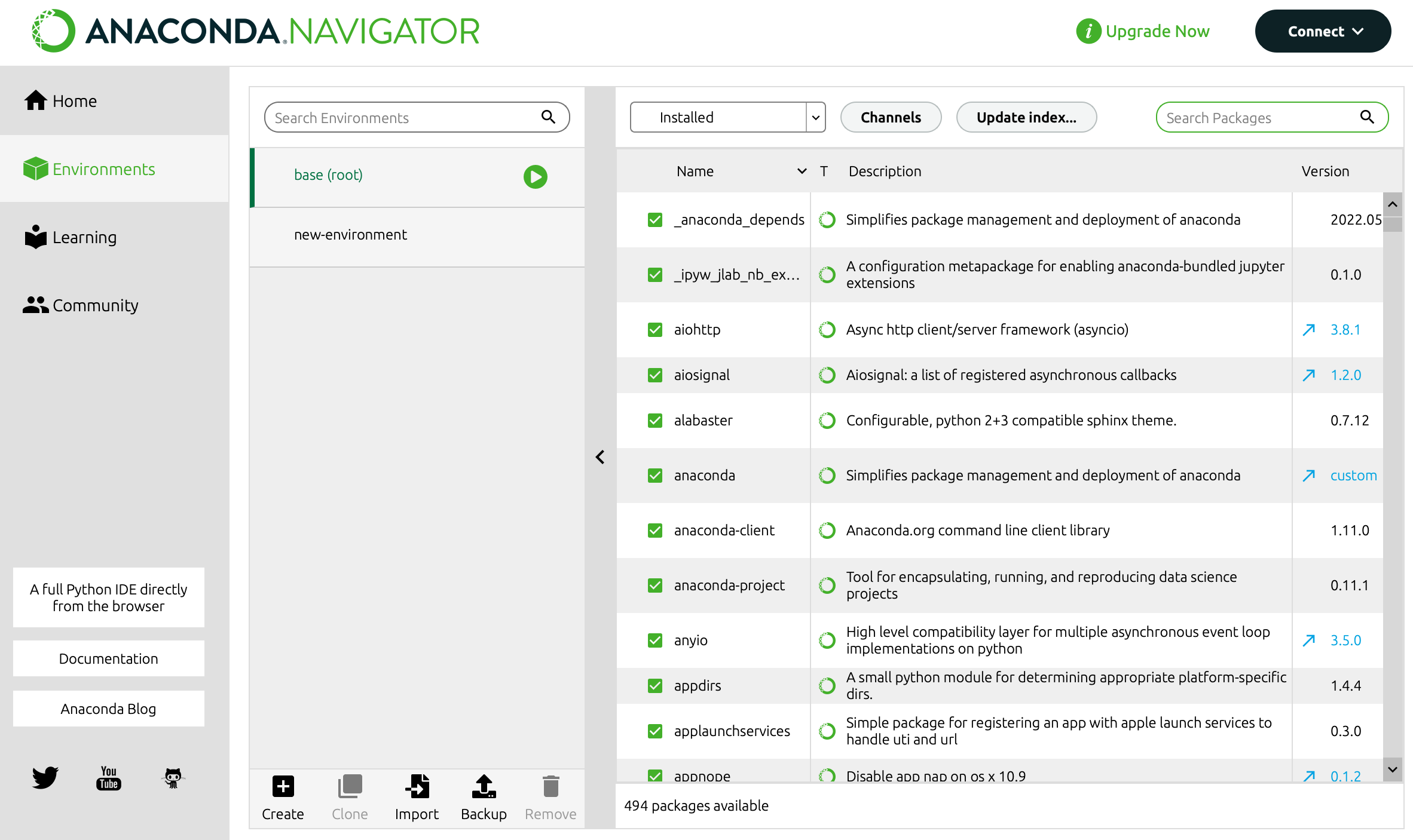Click the Description column header
This screenshot has width=1413, height=840.
885,171
